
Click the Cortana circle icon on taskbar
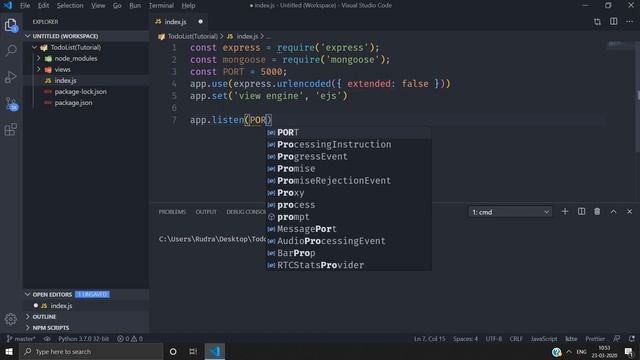click(173, 351)
